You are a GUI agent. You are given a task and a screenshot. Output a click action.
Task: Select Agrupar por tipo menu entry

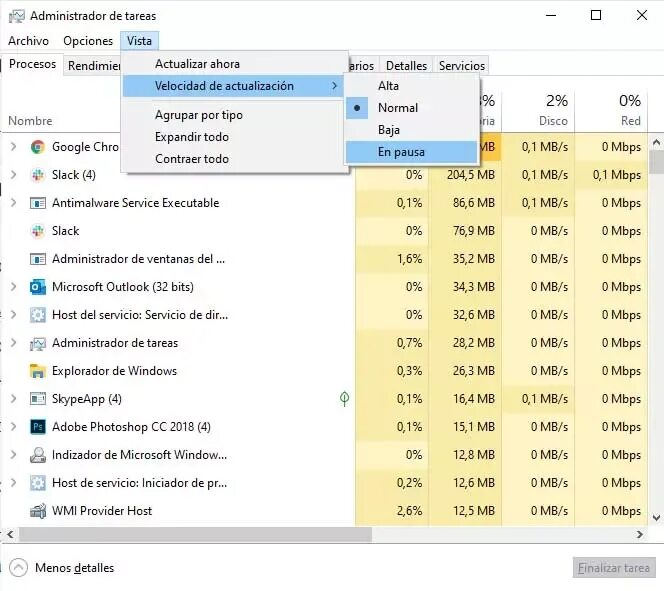pyautogui.click(x=233, y=115)
